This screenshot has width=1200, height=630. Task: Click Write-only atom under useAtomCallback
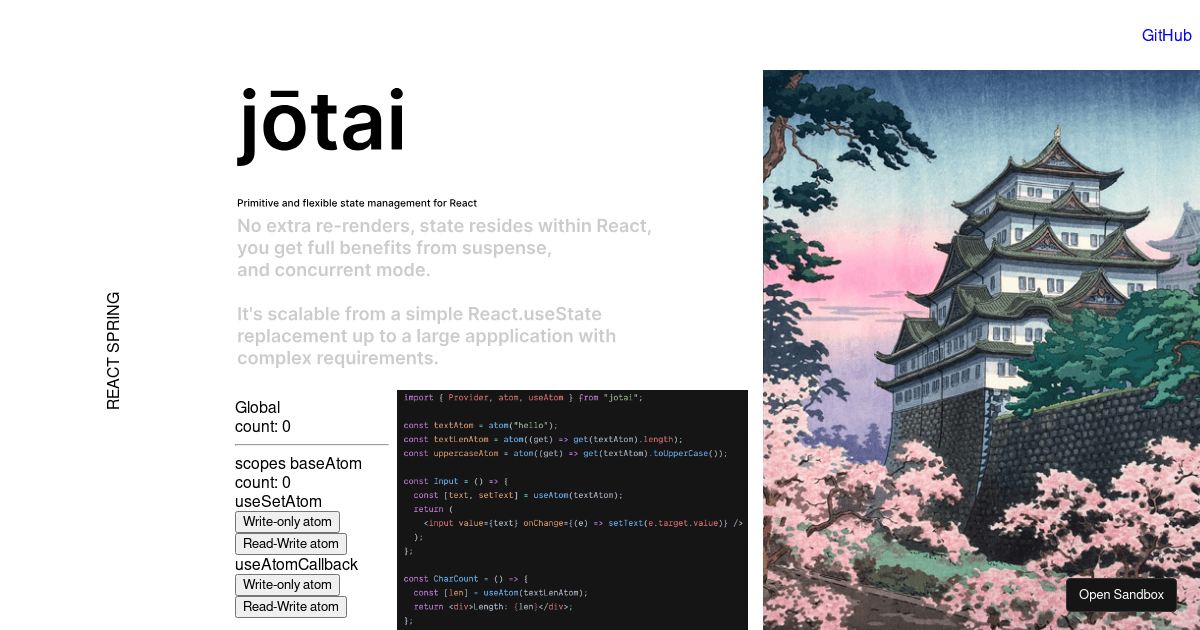click(287, 585)
